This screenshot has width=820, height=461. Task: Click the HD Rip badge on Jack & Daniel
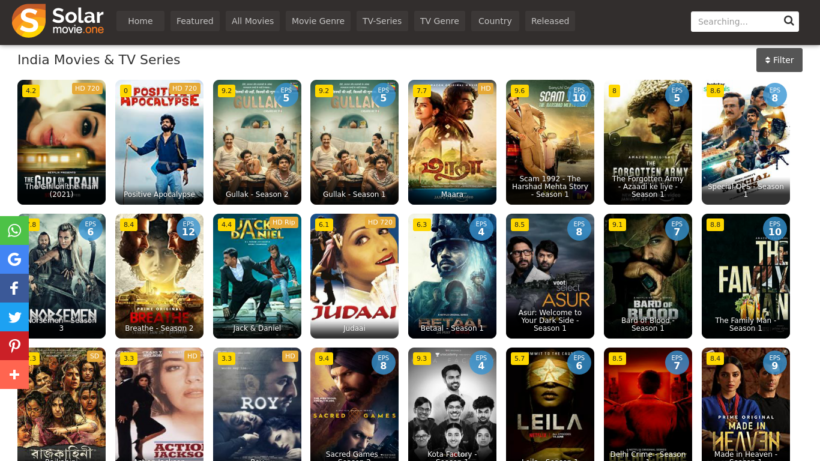tap(284, 222)
